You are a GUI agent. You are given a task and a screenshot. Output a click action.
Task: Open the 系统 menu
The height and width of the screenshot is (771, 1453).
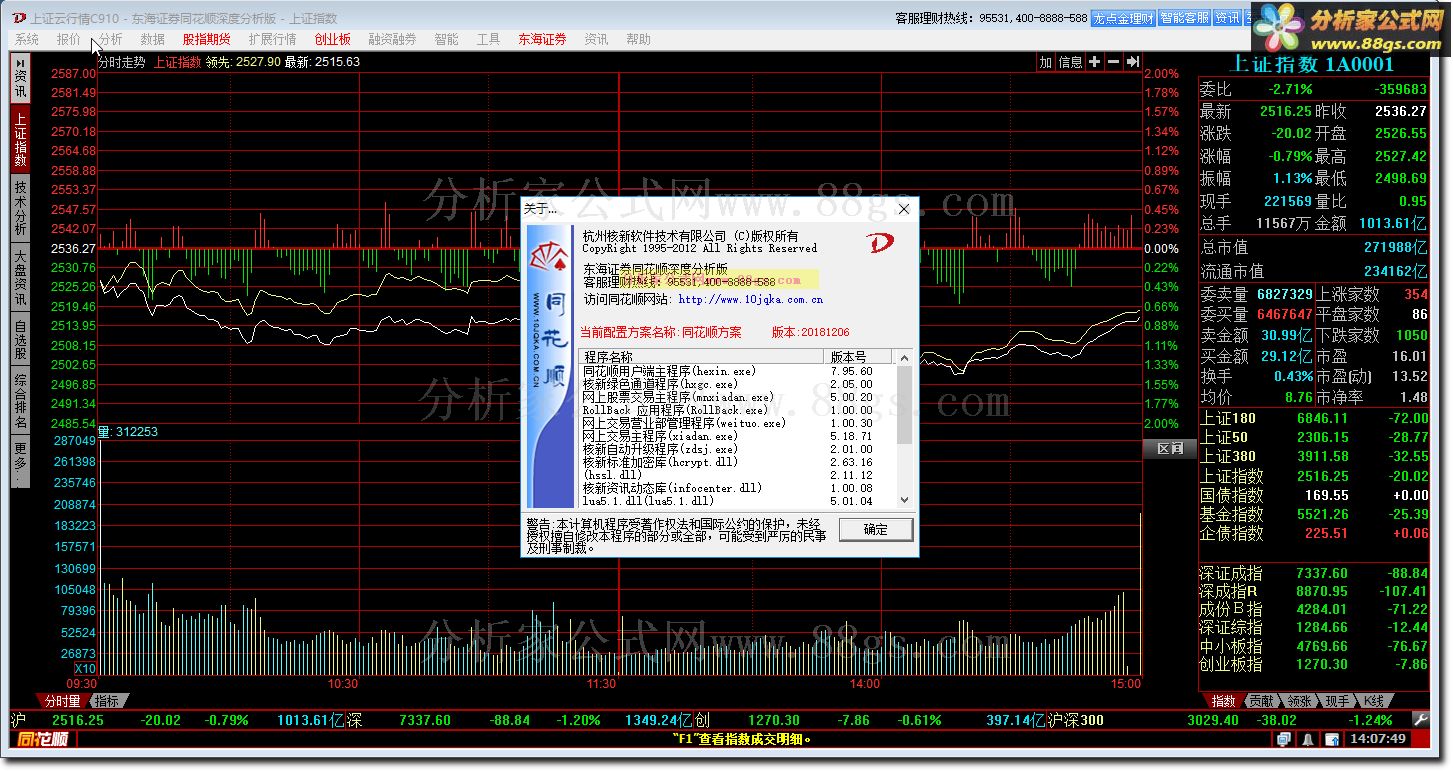(x=27, y=39)
